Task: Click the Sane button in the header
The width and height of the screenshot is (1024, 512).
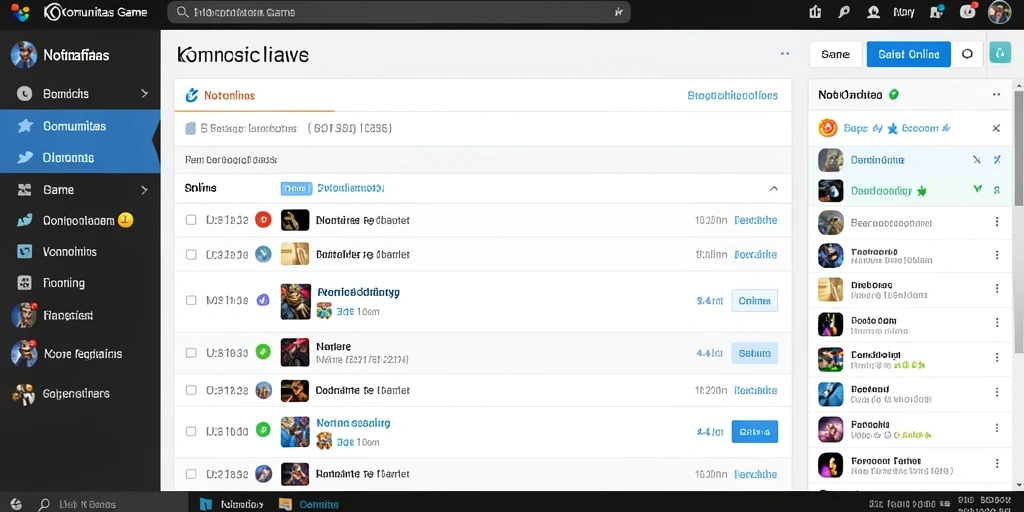Action: 835,54
